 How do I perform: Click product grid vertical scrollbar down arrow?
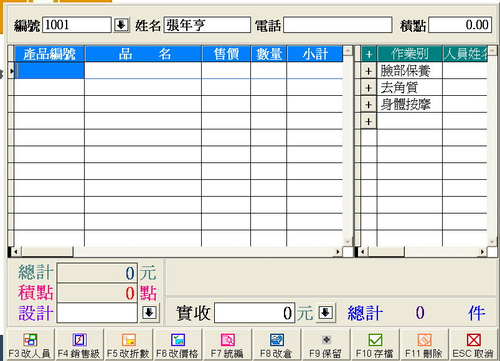point(348,241)
